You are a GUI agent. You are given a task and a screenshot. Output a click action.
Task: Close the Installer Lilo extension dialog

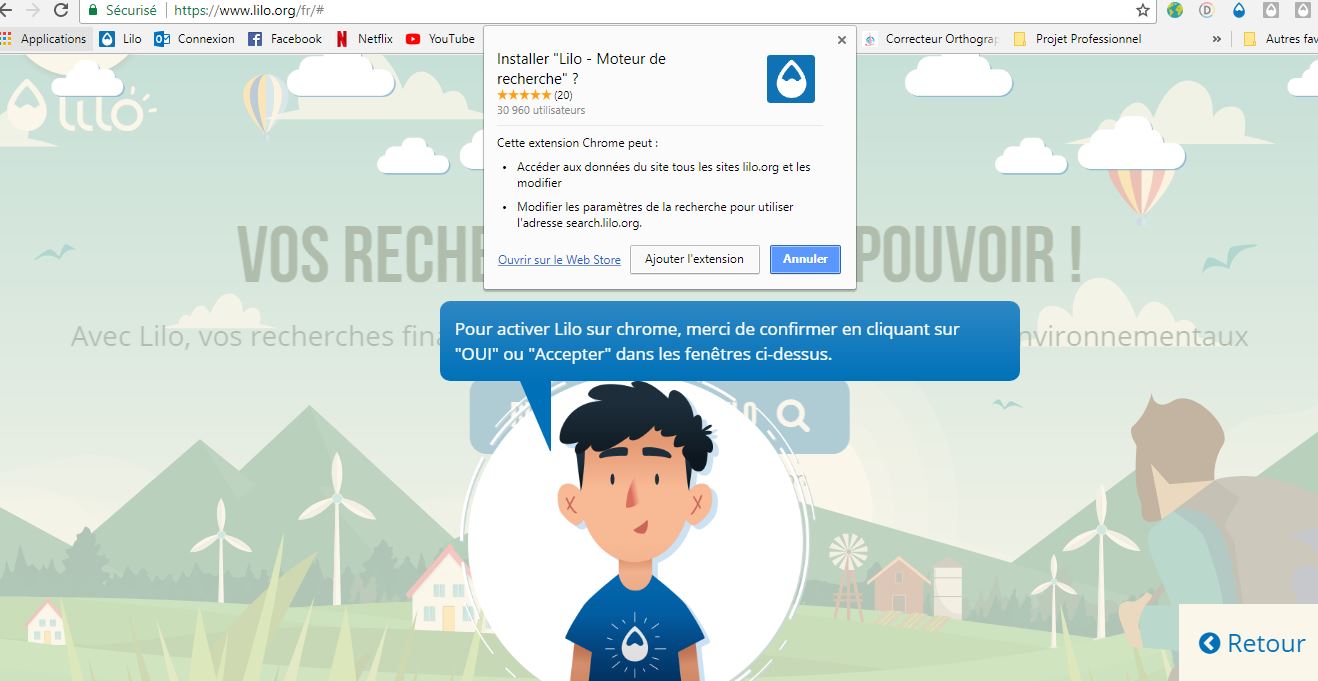click(x=841, y=41)
